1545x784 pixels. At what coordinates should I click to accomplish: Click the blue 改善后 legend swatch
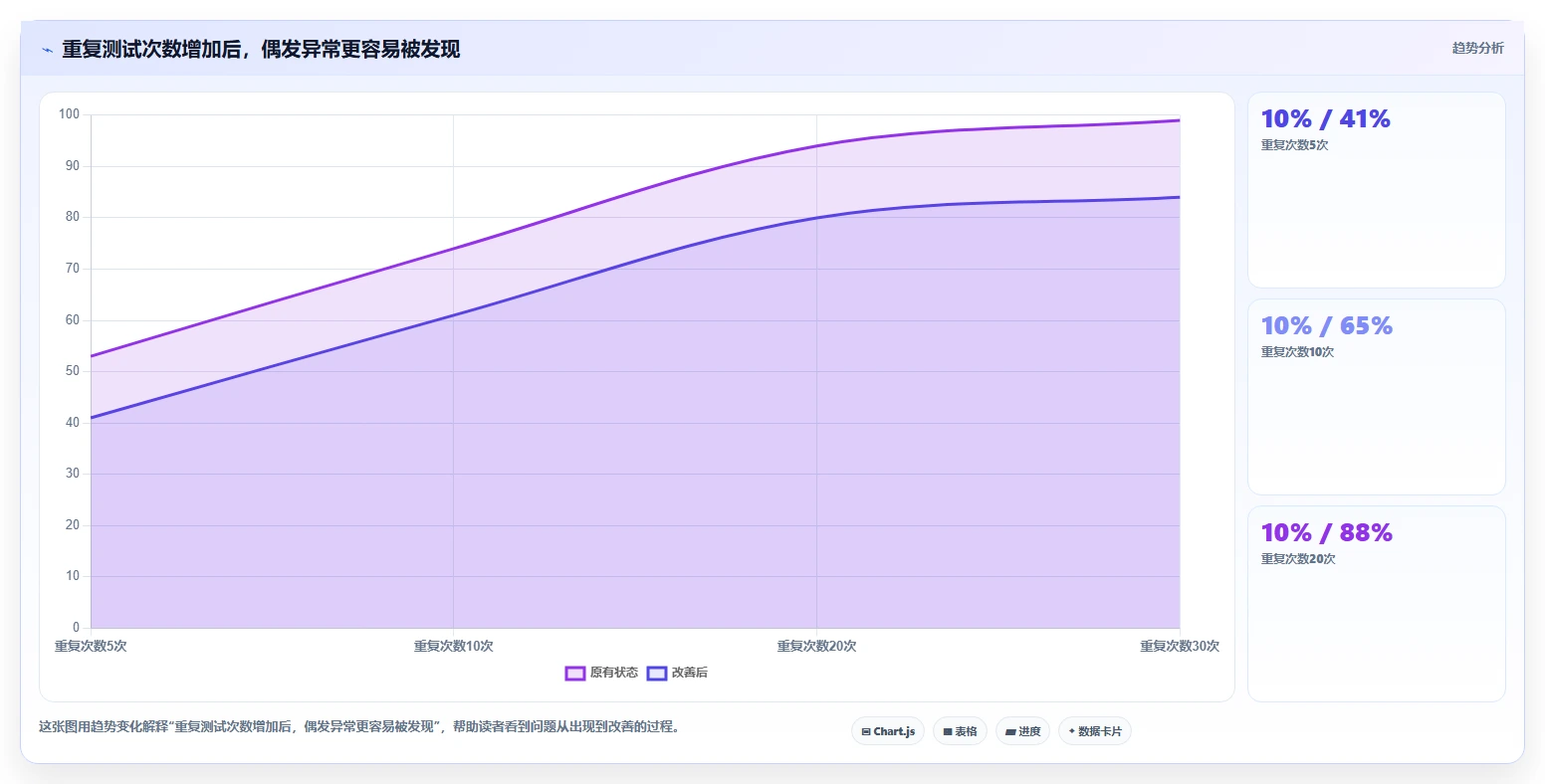657,674
